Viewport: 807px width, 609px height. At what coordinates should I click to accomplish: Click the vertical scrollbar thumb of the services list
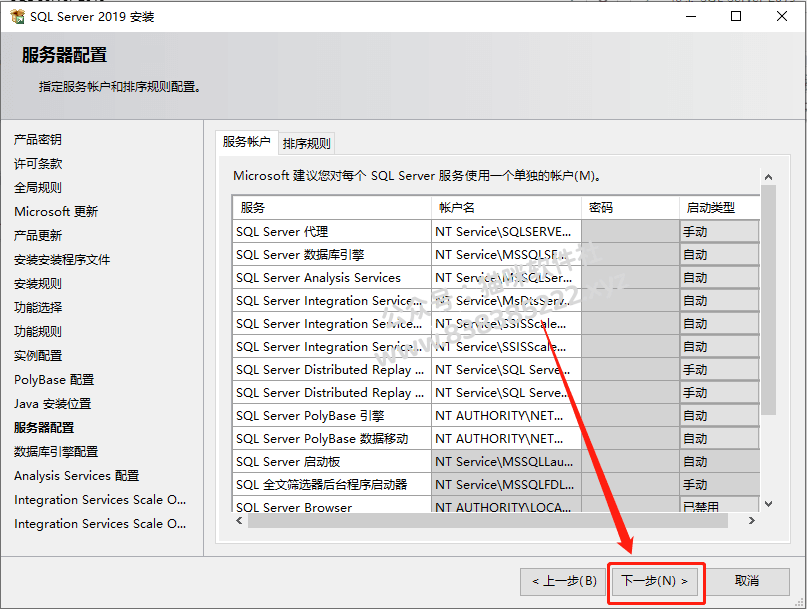[768, 300]
